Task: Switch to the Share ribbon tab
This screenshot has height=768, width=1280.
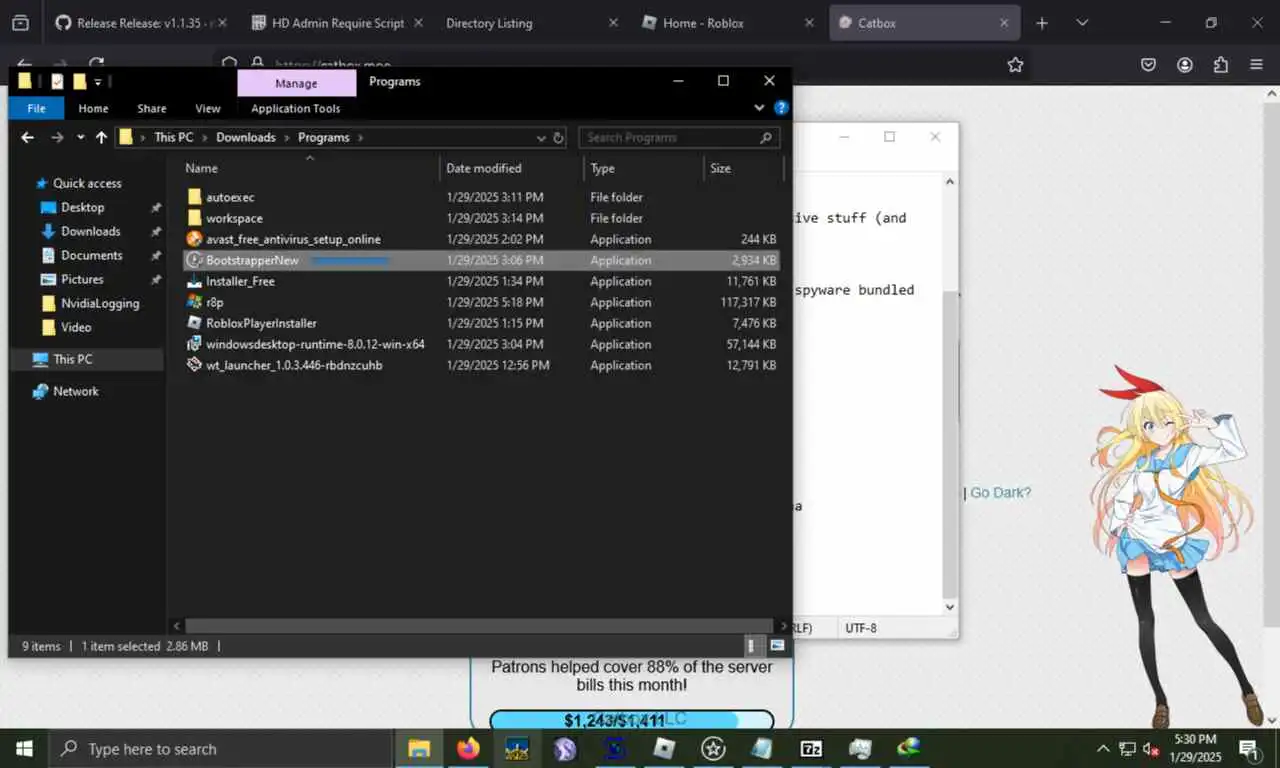Action: (152, 108)
